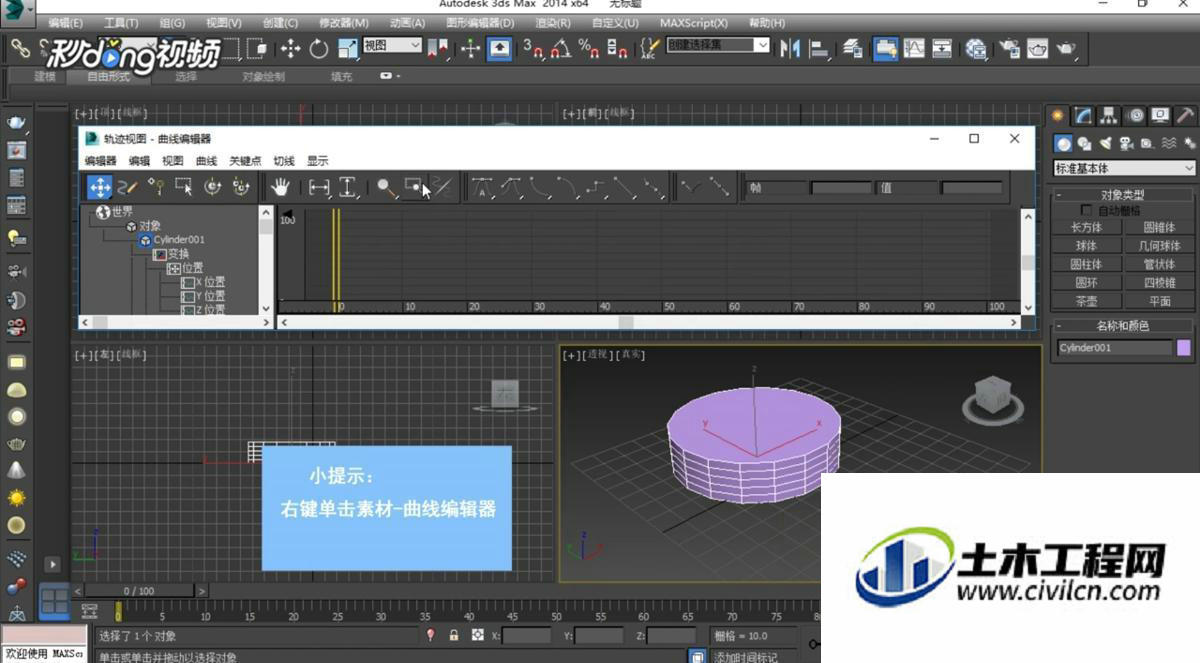The height and width of the screenshot is (663, 1200).
Task: Open the 编辑器 menu in Curve Editor
Action: 100,161
